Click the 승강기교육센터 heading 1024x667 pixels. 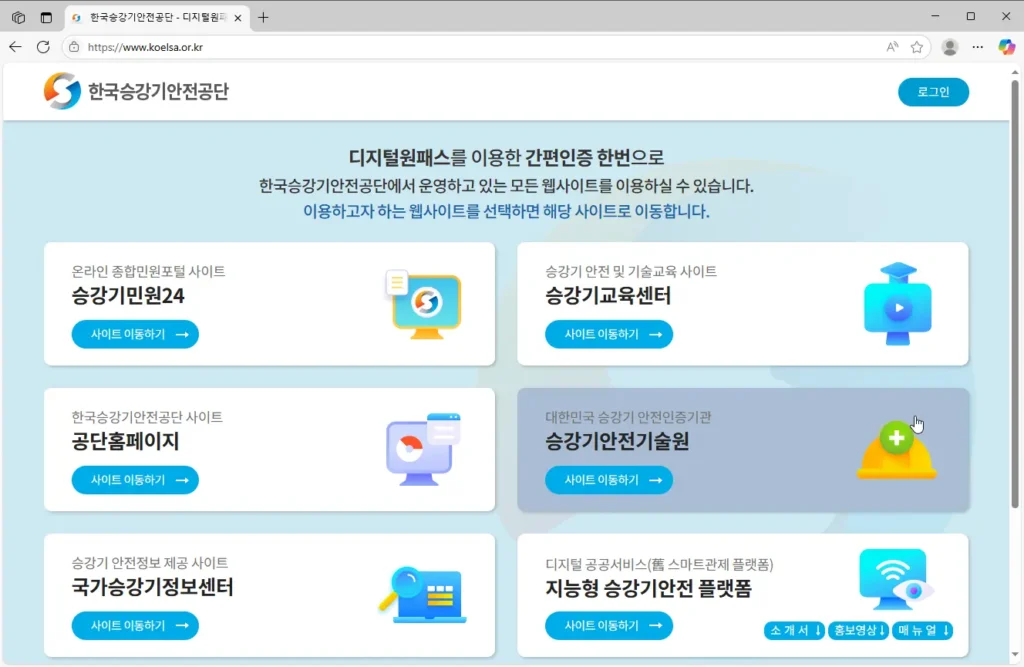click(608, 296)
